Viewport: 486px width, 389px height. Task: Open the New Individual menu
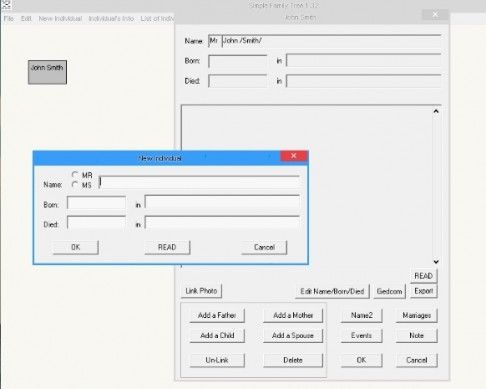point(60,18)
